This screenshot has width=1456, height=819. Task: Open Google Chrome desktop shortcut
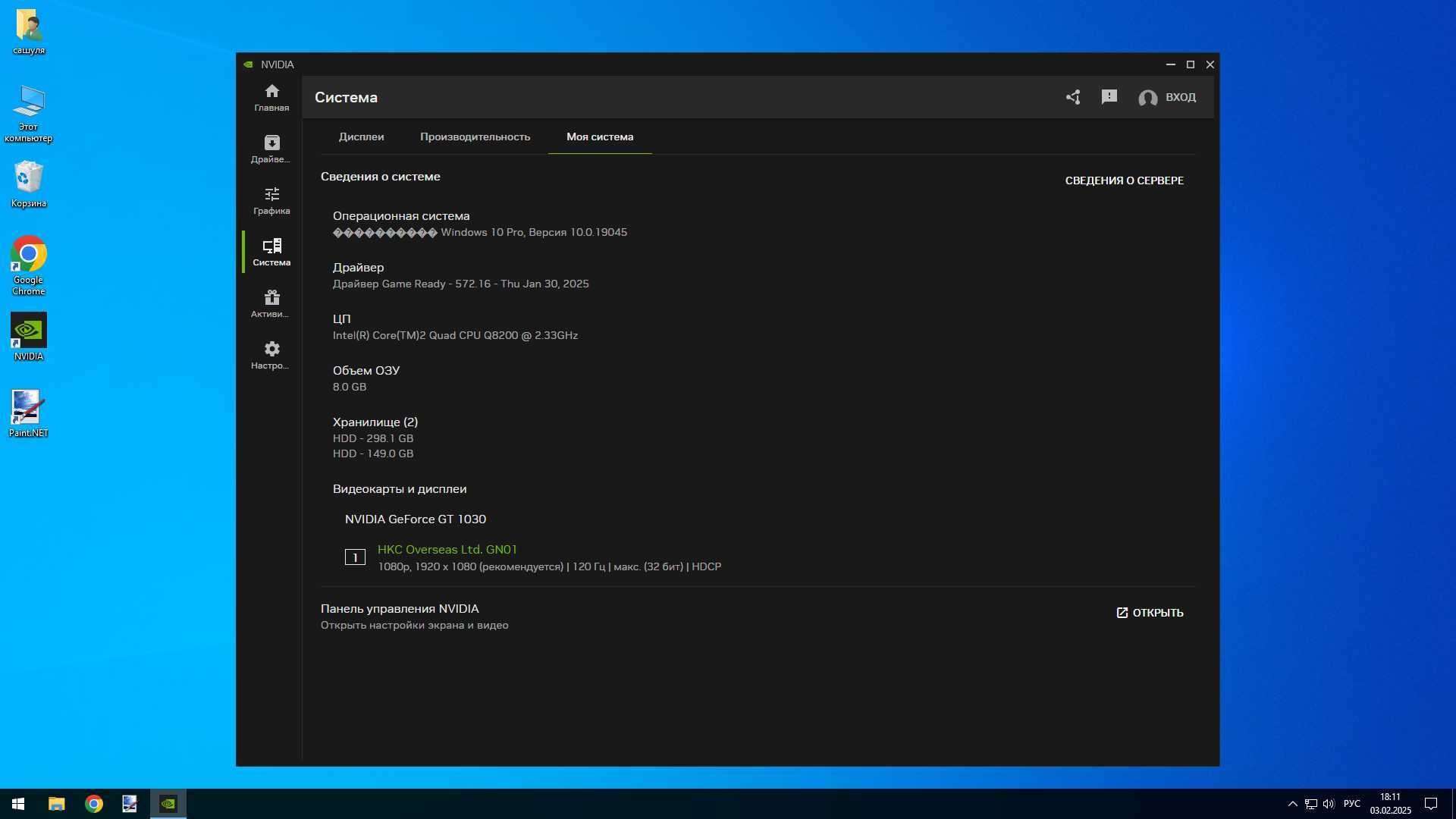(29, 266)
